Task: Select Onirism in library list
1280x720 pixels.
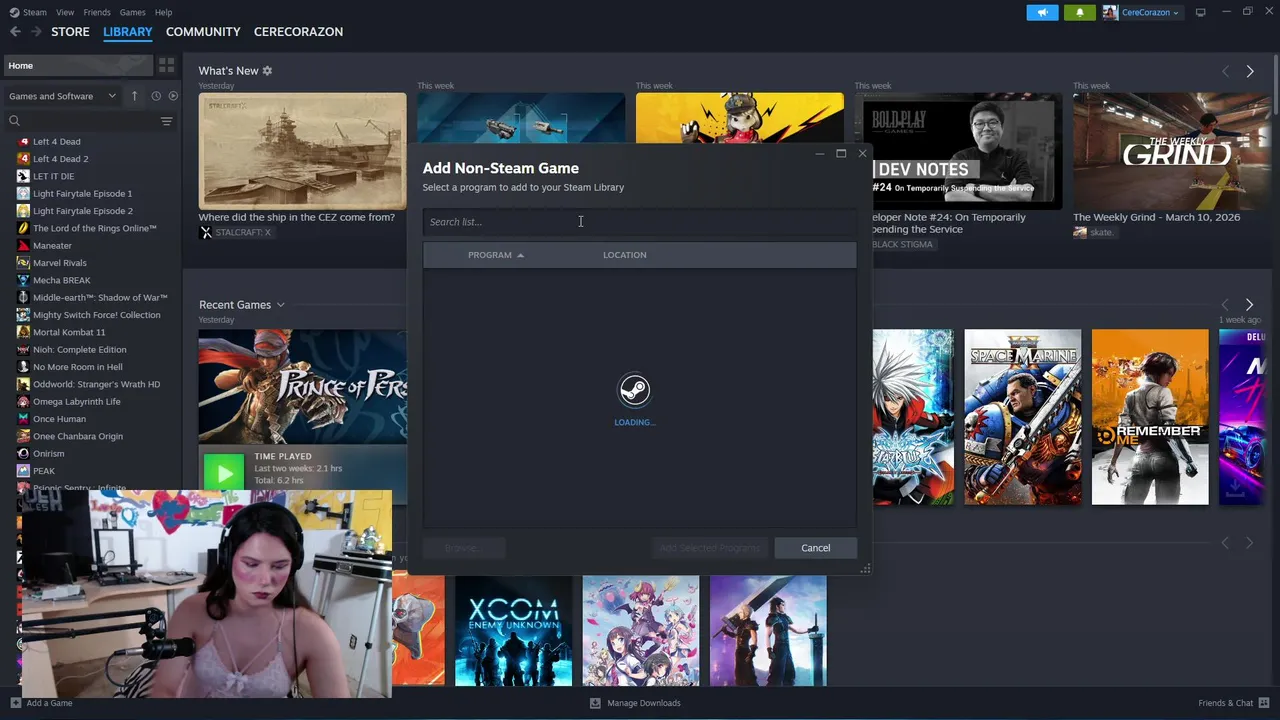Action: tap(48, 454)
